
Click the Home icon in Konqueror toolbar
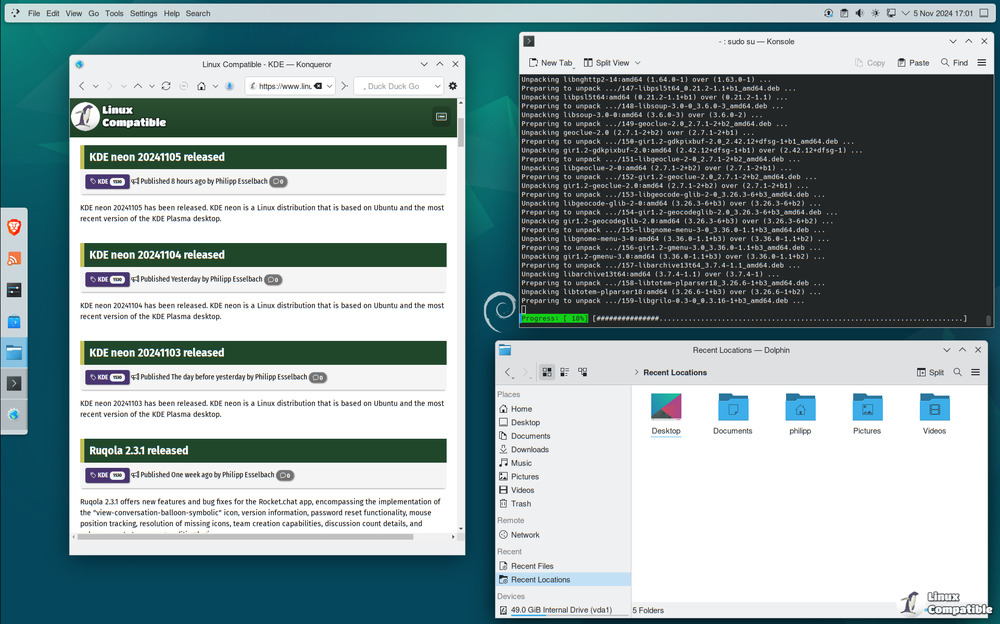click(x=201, y=86)
